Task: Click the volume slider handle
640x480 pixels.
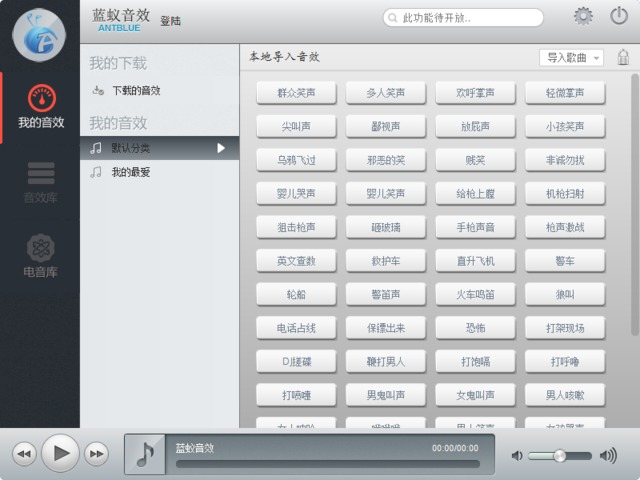Action: 559,456
